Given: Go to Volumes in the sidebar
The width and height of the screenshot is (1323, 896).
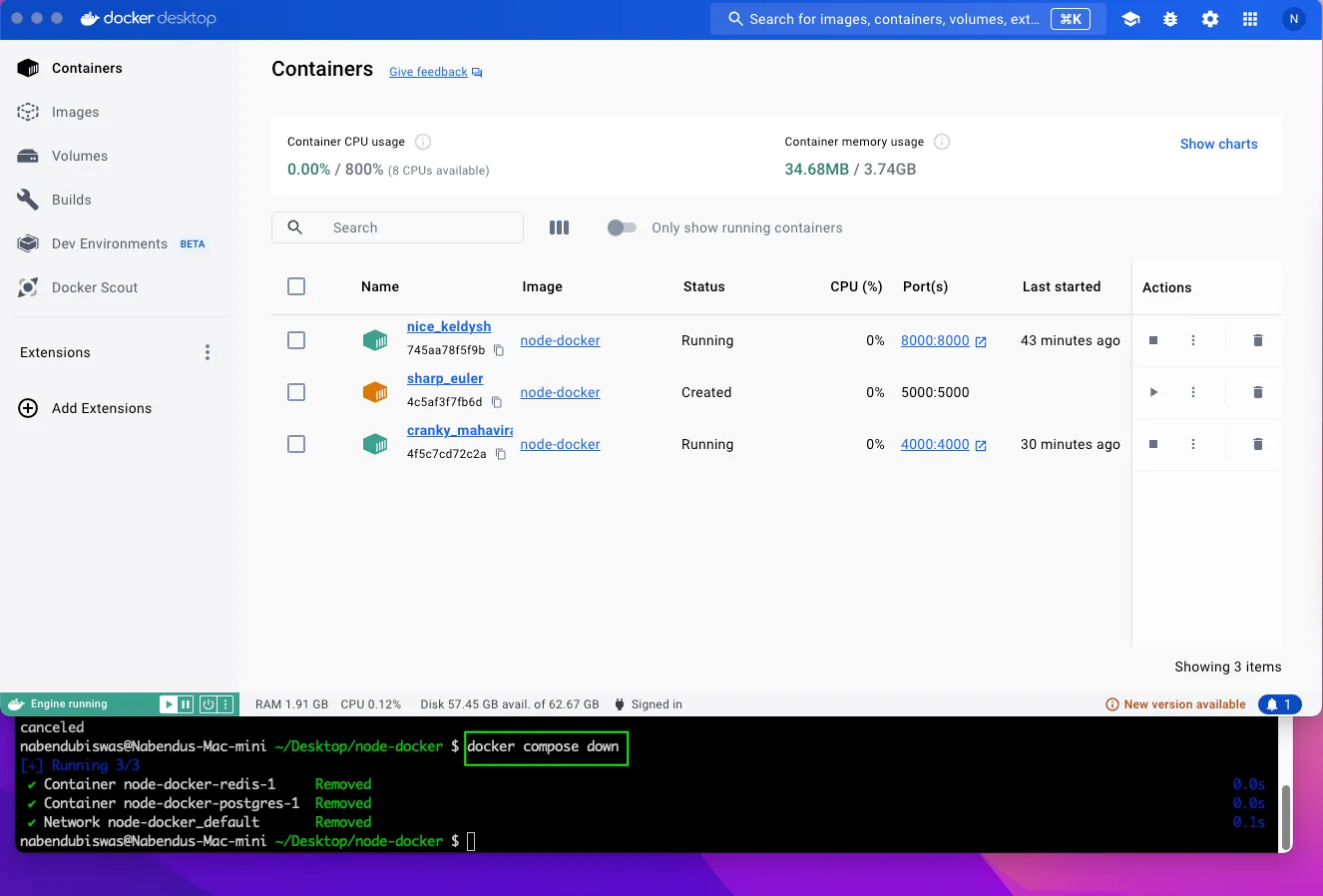Looking at the screenshot, I should pos(62,156).
